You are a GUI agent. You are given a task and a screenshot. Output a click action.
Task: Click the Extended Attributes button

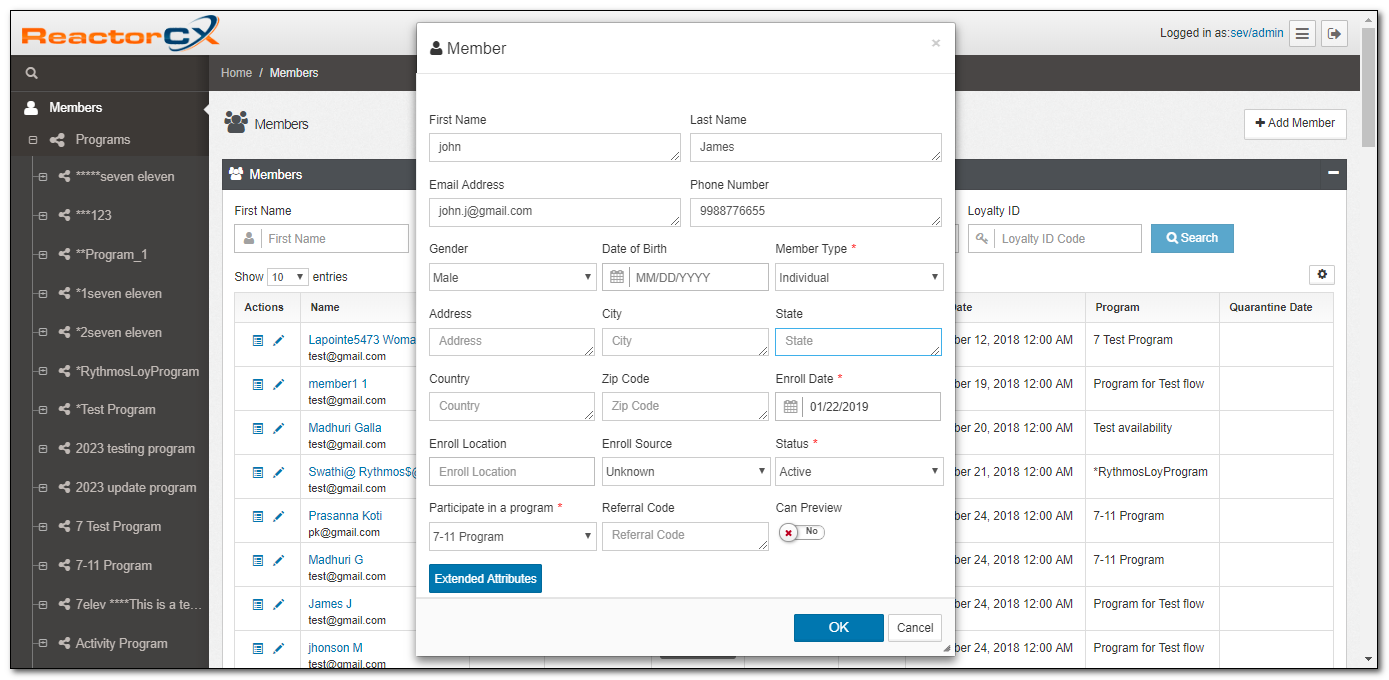[485, 579]
